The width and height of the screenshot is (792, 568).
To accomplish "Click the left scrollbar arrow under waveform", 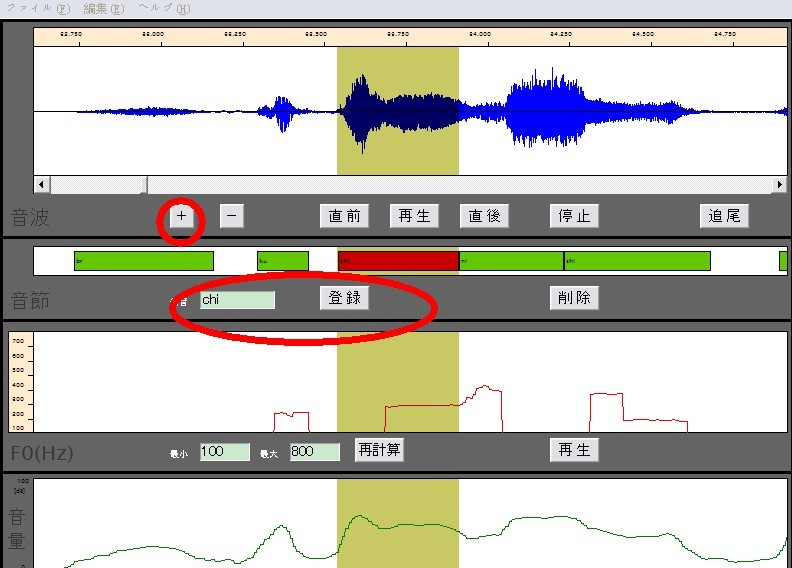I will click(42, 185).
